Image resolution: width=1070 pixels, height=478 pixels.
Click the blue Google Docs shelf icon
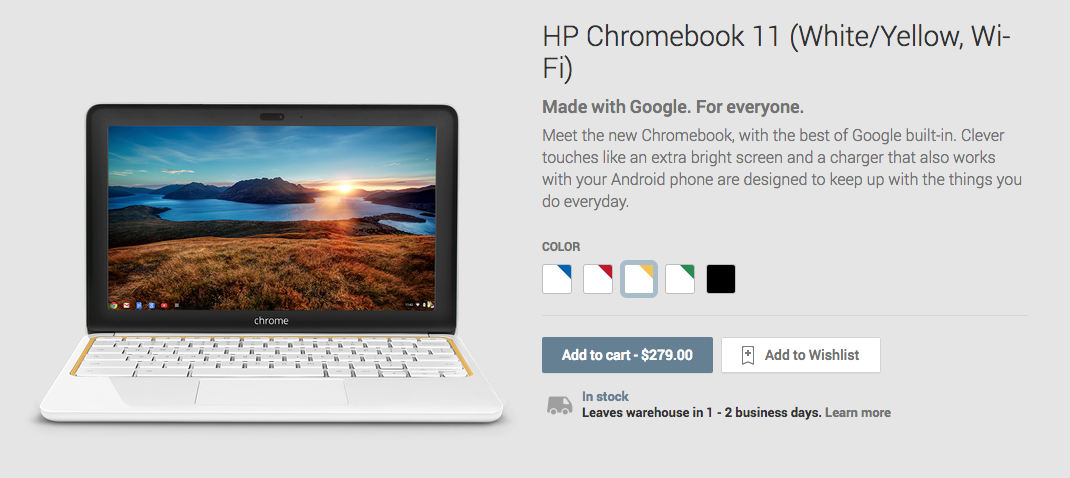139,305
